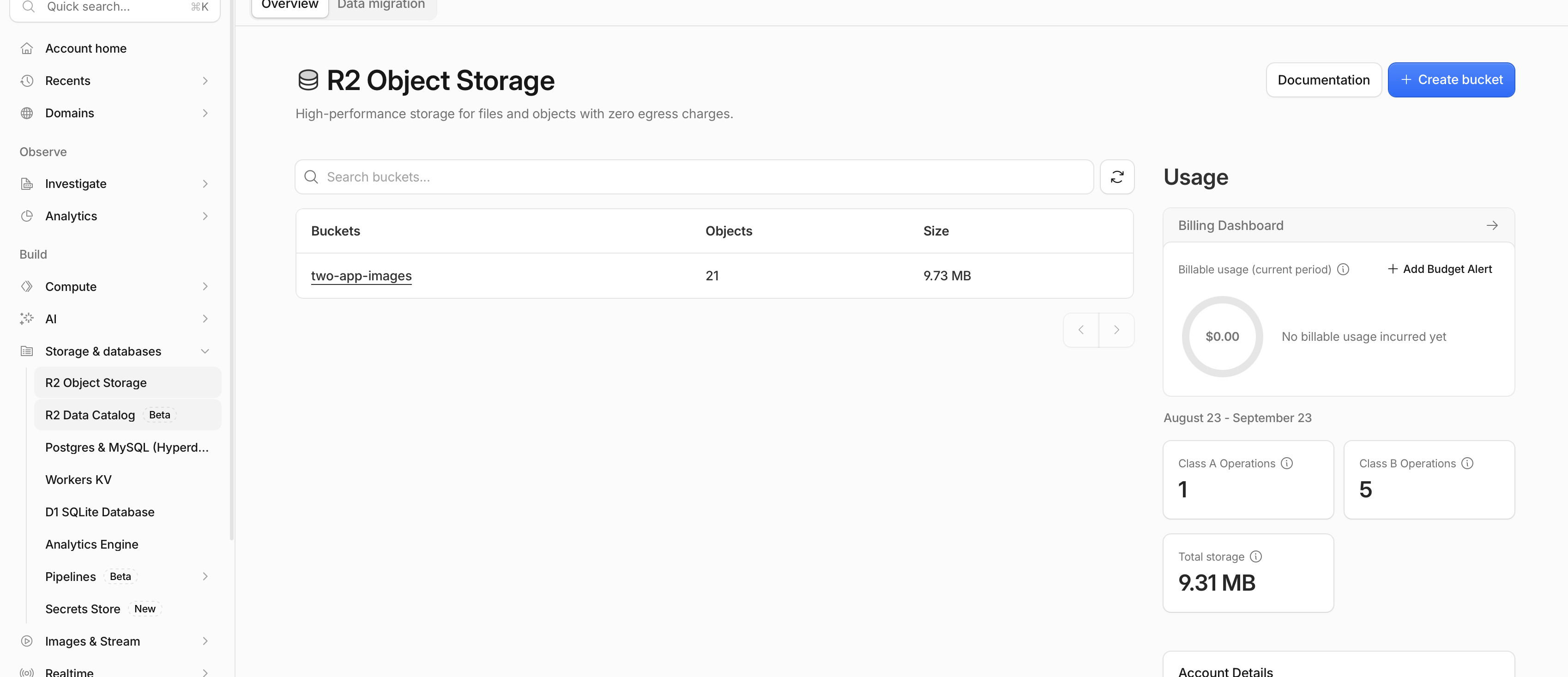
Task: Go to Account home
Action: [115, 48]
